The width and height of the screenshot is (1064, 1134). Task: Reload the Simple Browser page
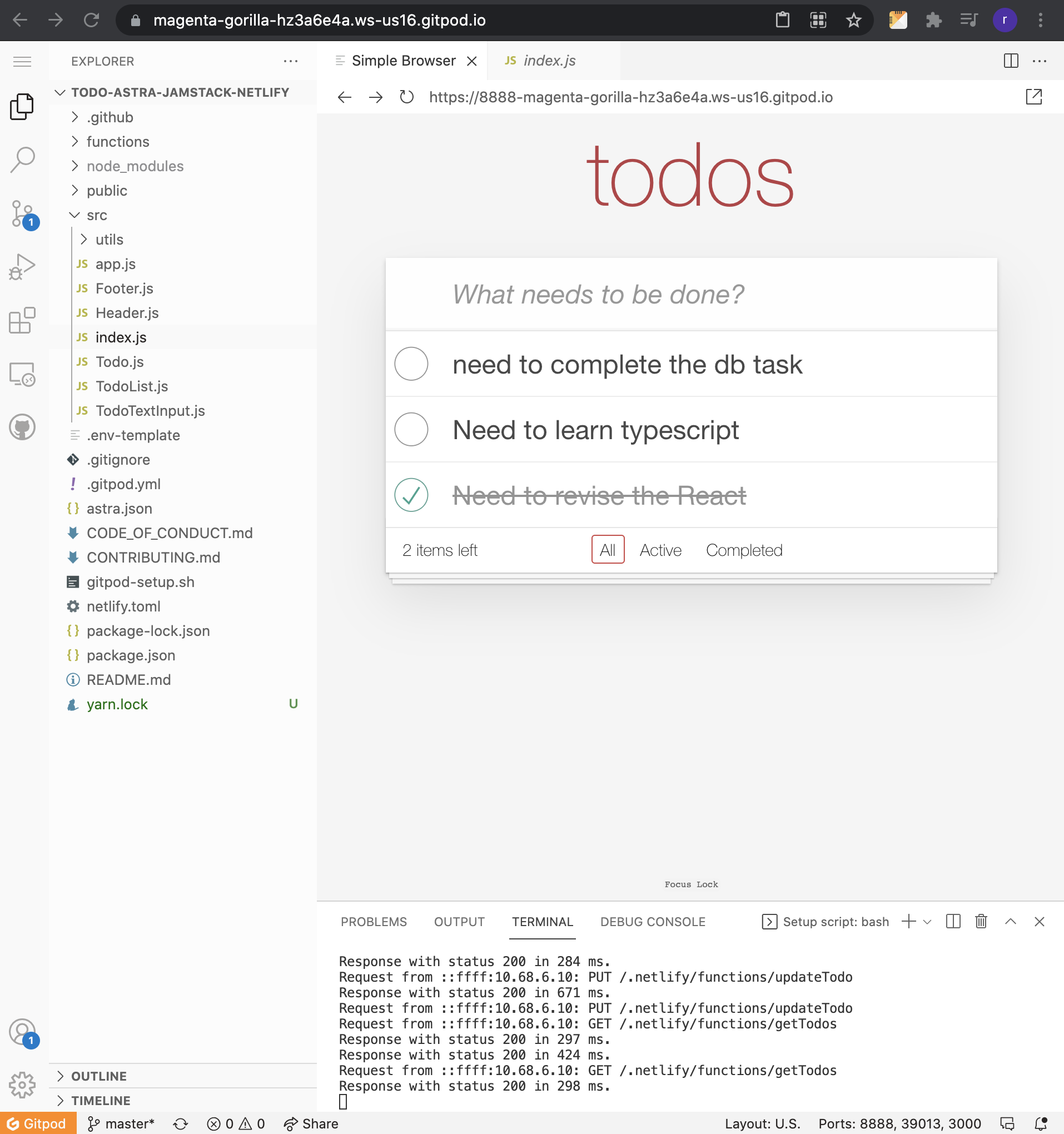click(x=406, y=97)
